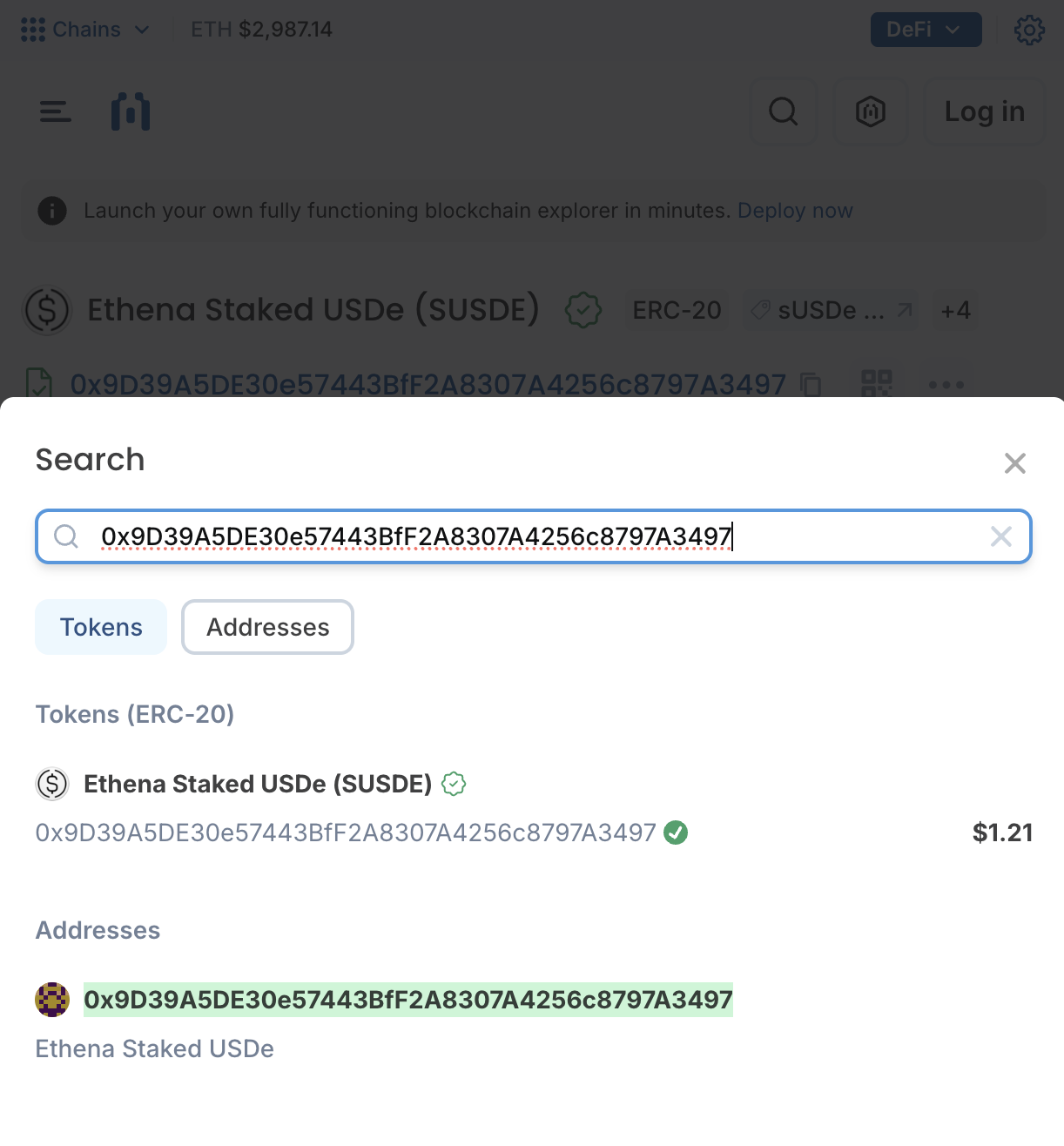Close the Search dialog
The width and height of the screenshot is (1064, 1146).
(1014, 463)
